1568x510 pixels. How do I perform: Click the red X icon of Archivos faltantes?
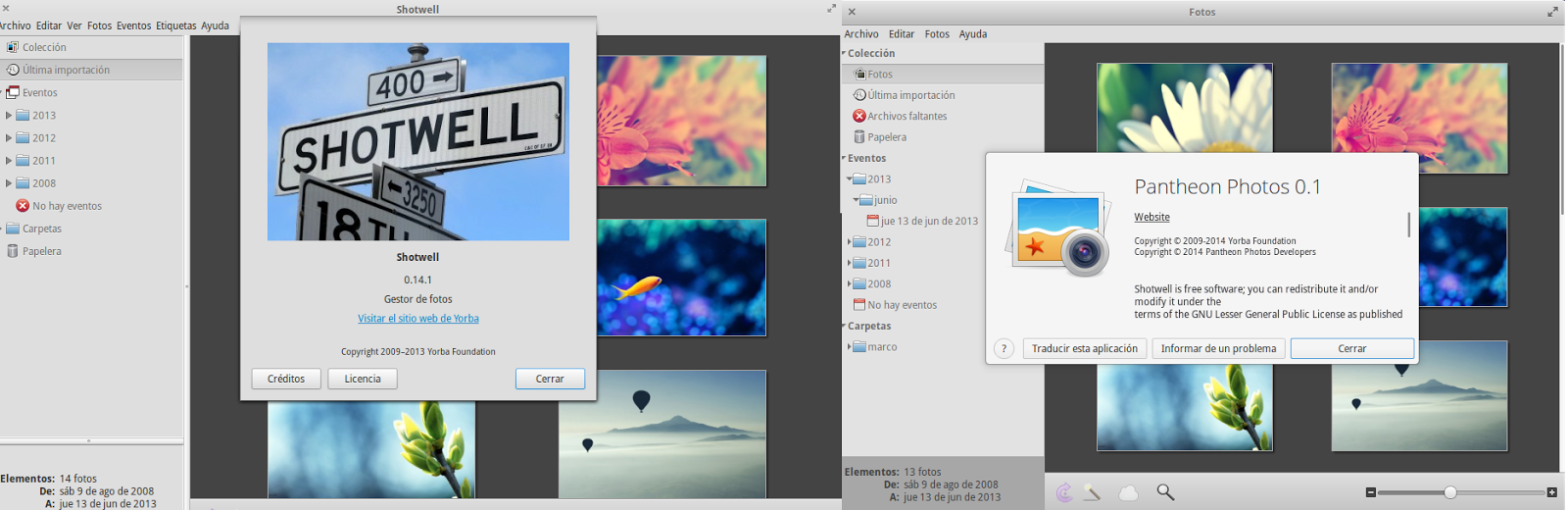(859, 116)
